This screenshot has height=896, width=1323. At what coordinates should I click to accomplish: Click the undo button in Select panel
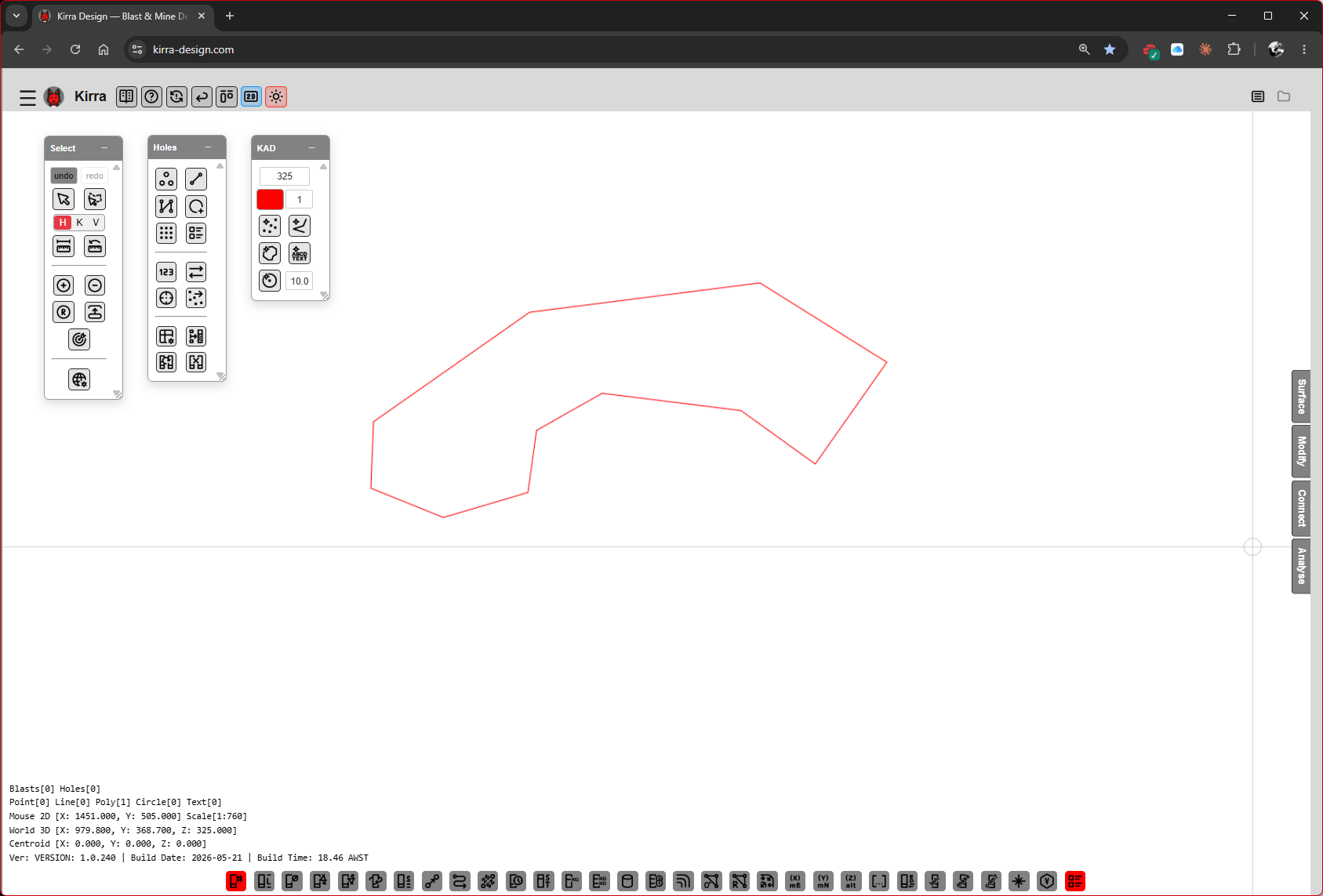(64, 176)
